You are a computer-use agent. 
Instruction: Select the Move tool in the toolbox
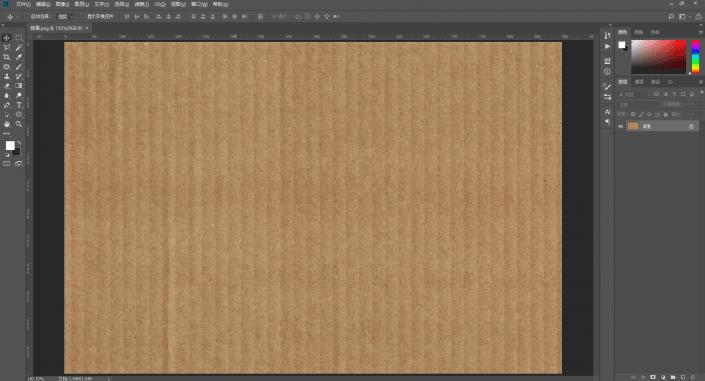coord(7,38)
